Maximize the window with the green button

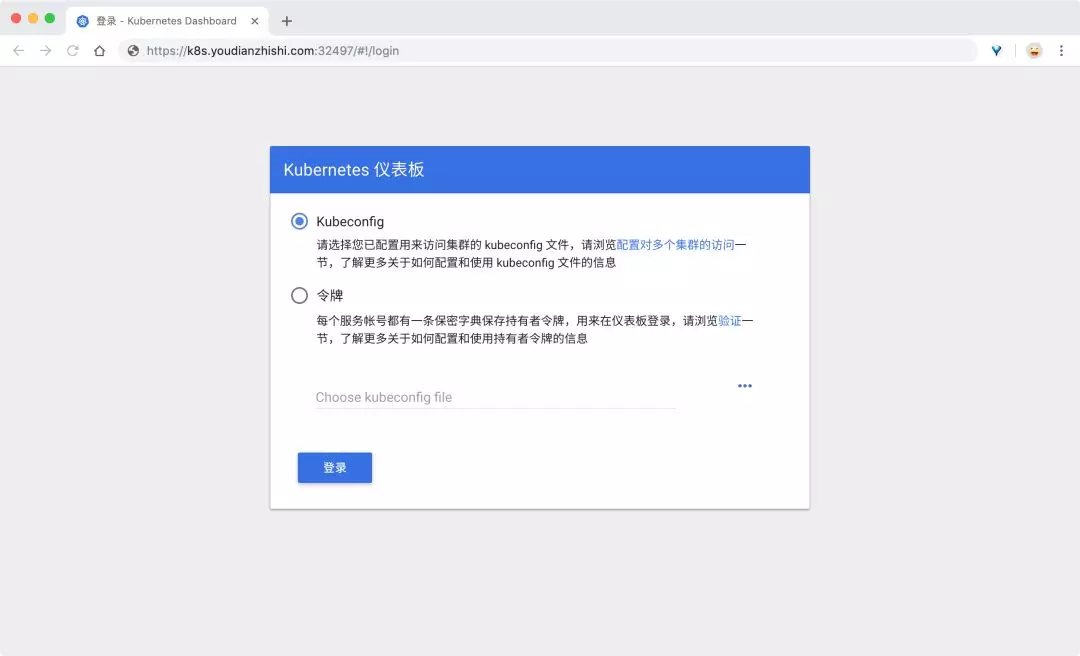click(50, 19)
